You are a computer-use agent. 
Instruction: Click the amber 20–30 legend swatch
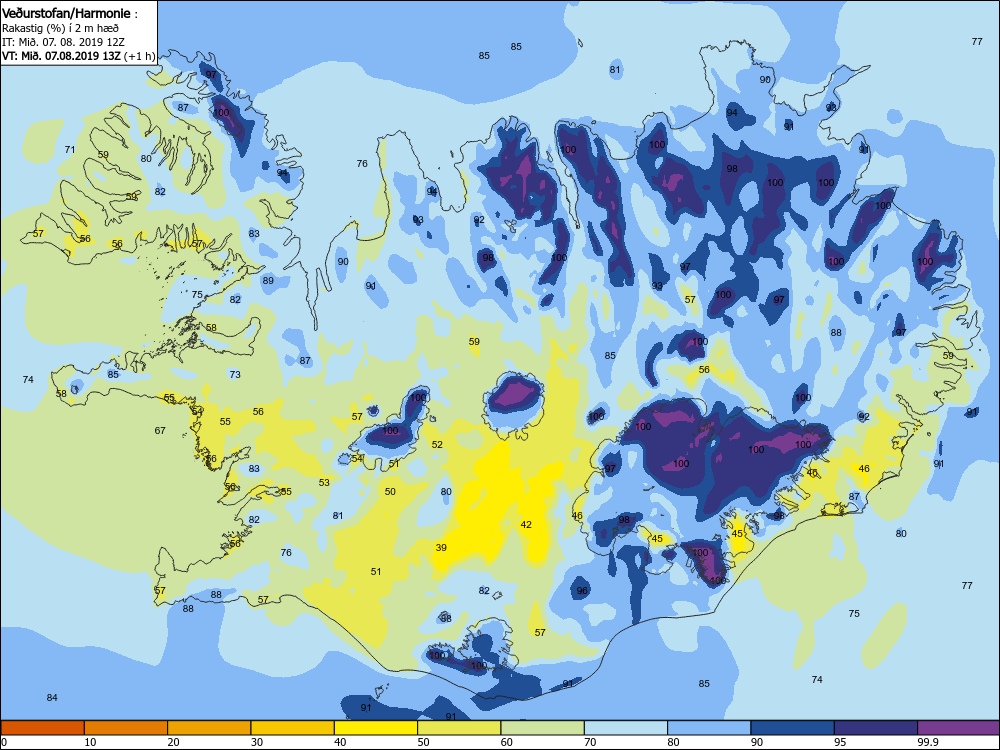pyautogui.click(x=209, y=728)
